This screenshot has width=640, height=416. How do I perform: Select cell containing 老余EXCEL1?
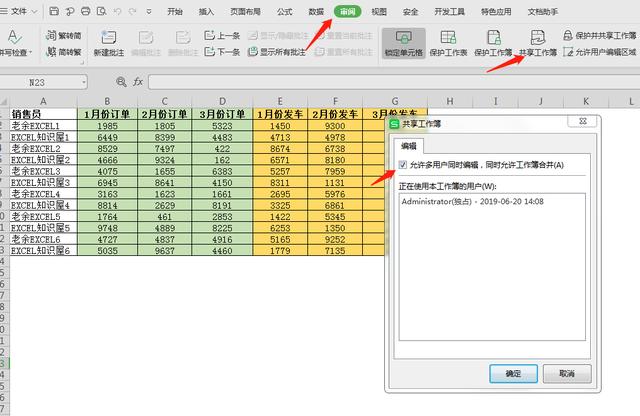coord(43,126)
